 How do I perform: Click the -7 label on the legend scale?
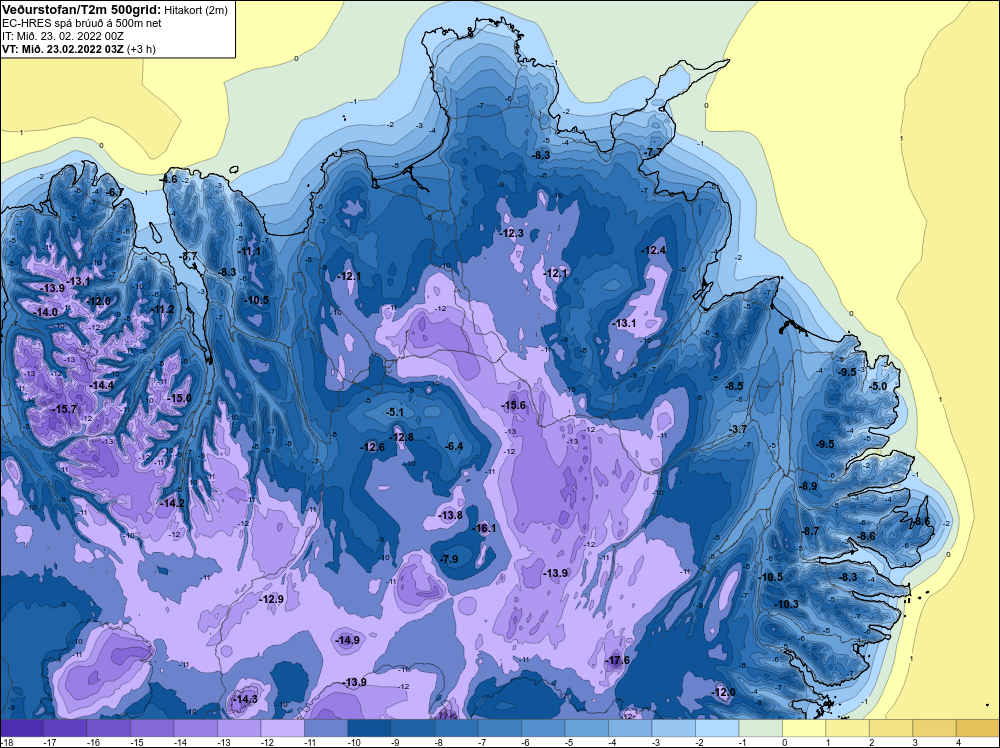click(481, 742)
